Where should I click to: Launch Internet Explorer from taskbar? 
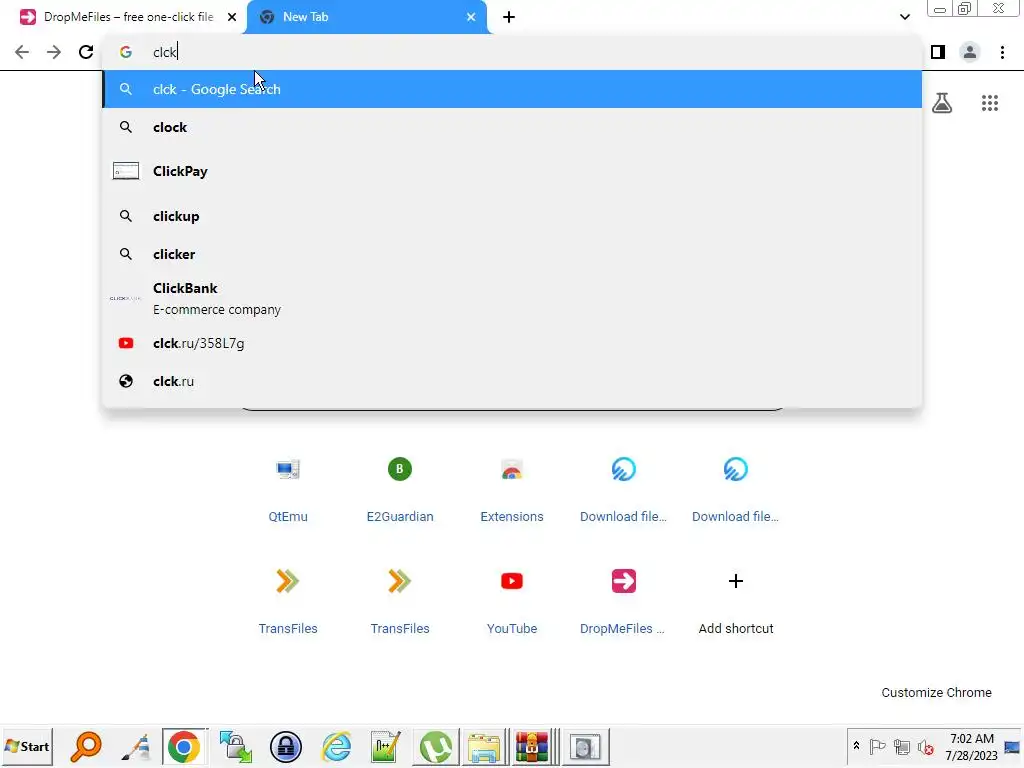tap(336, 747)
